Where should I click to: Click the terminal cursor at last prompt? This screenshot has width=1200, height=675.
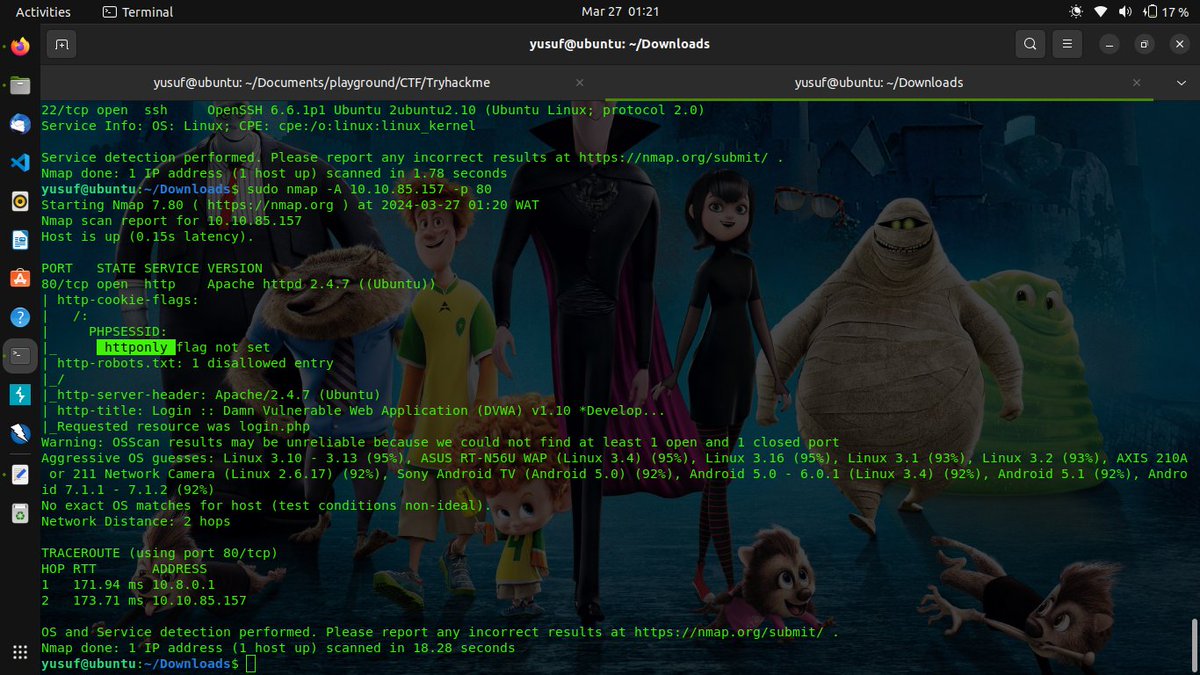[249, 664]
